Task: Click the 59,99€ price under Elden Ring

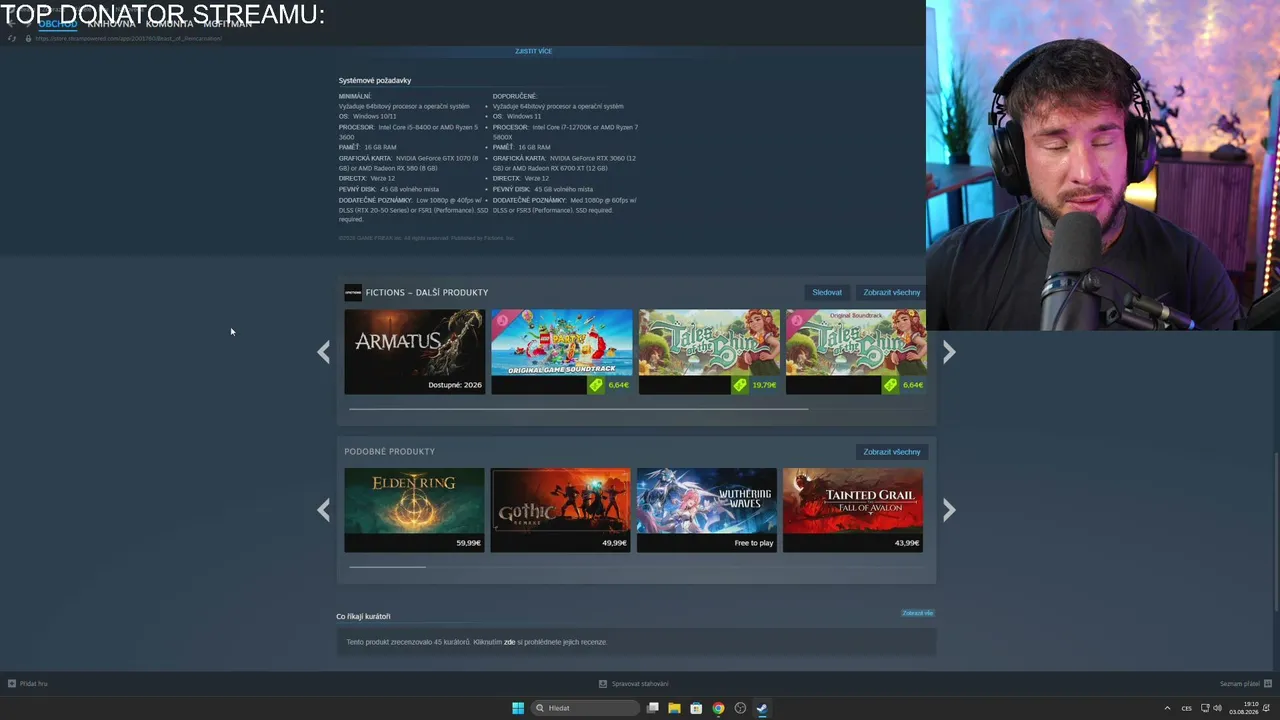Action: [x=469, y=543]
